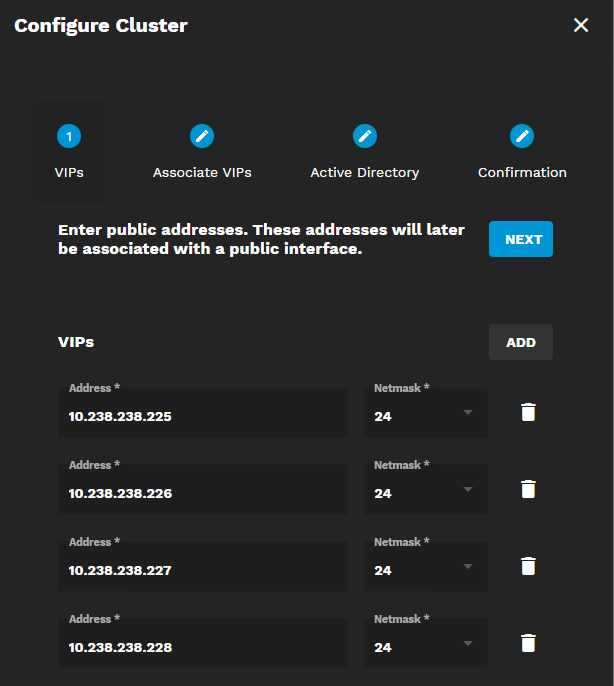Close the Configure Cluster dialog
614x686 pixels.
(581, 26)
